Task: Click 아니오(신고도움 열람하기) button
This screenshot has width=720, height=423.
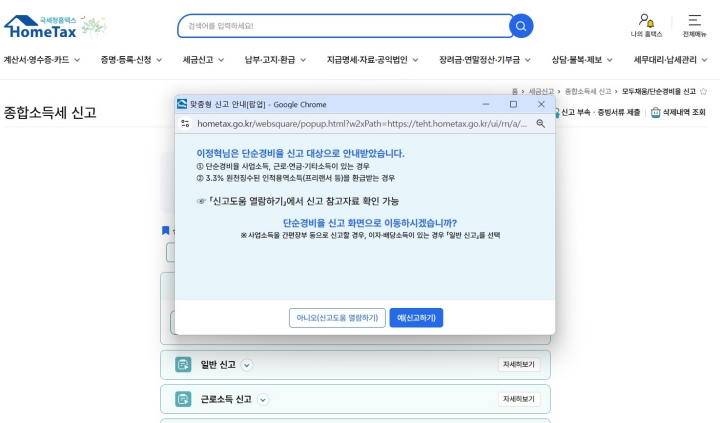Action: (x=337, y=318)
